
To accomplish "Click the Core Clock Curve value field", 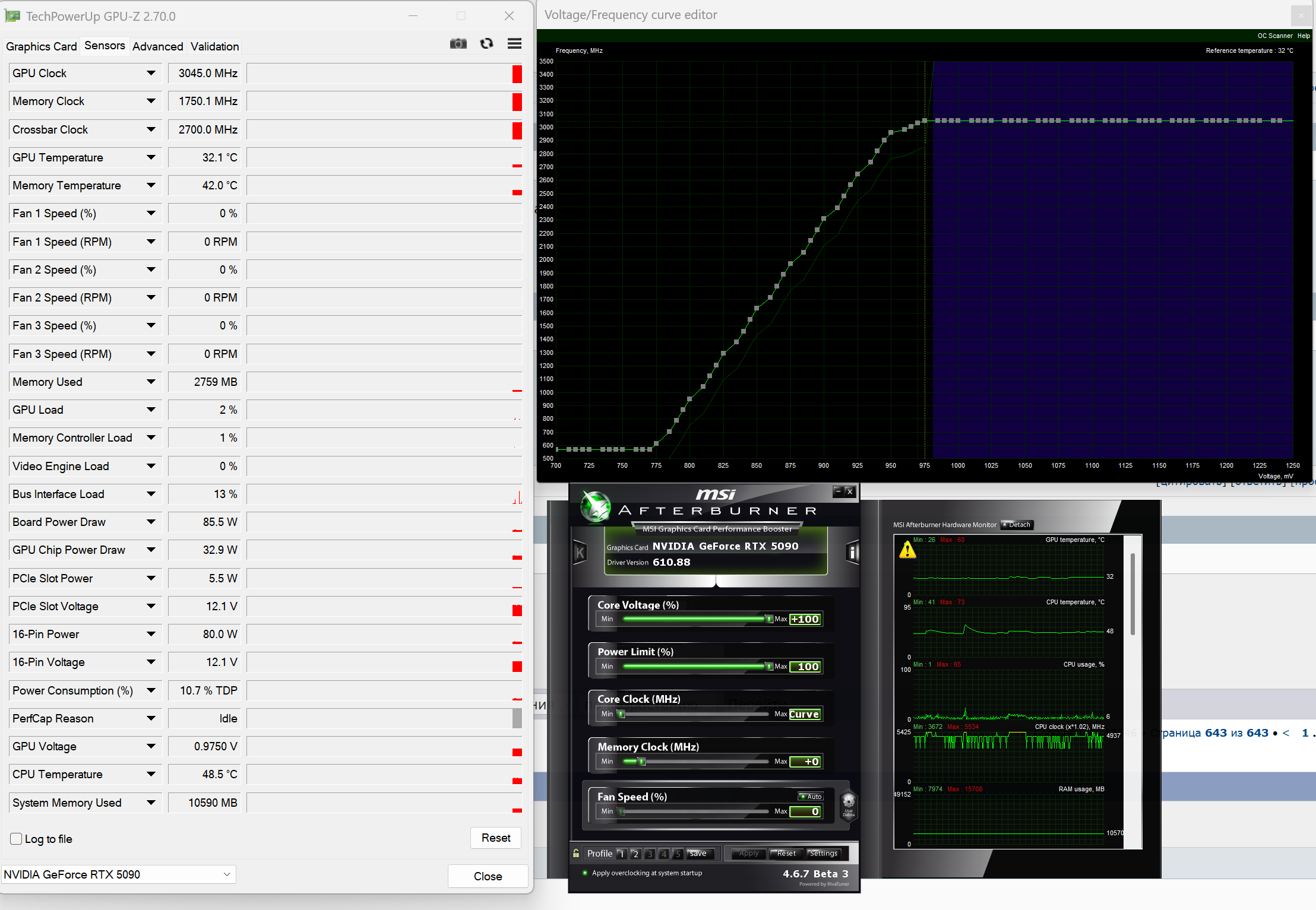I will point(805,714).
